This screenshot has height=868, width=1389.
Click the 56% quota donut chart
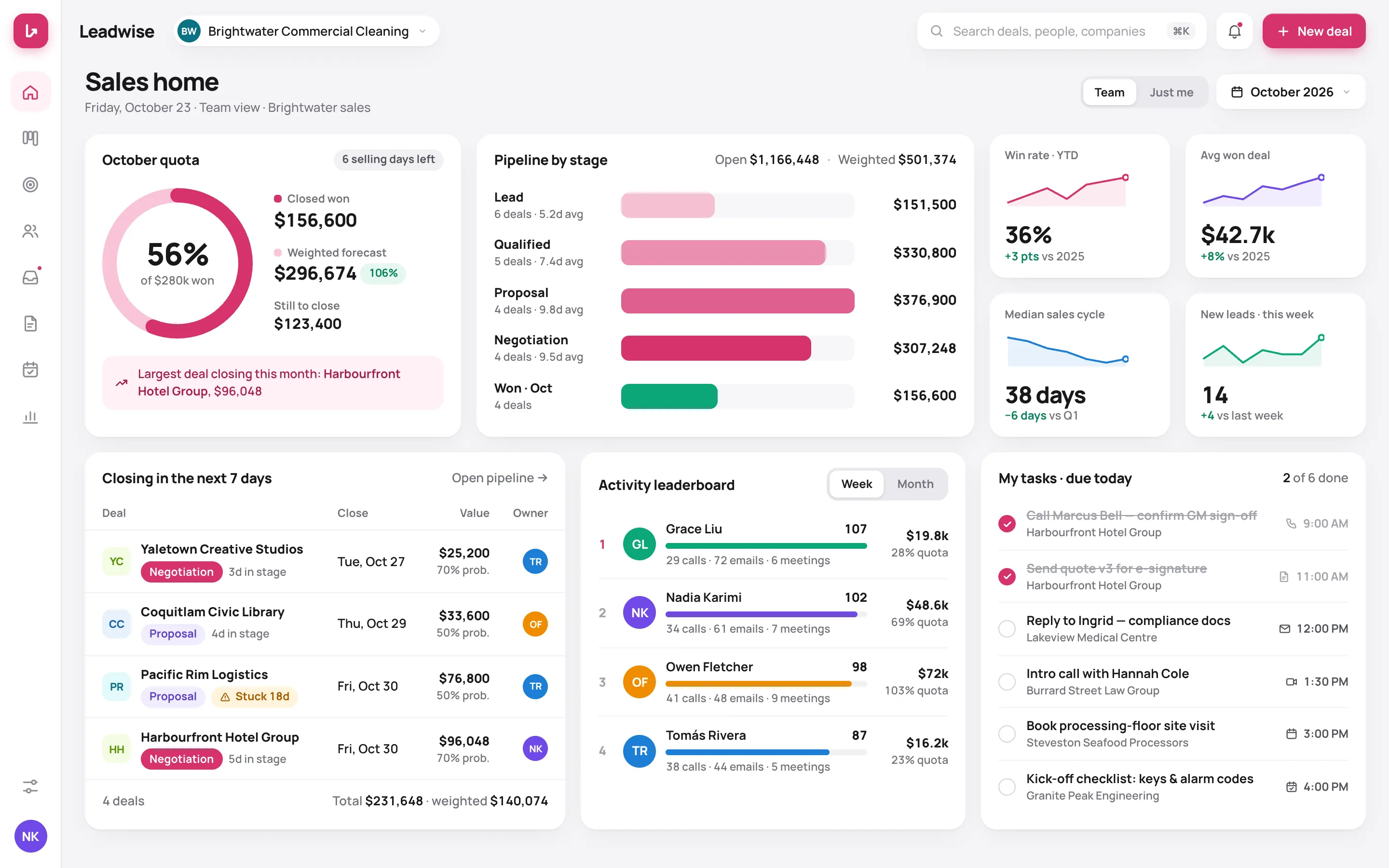point(177,263)
